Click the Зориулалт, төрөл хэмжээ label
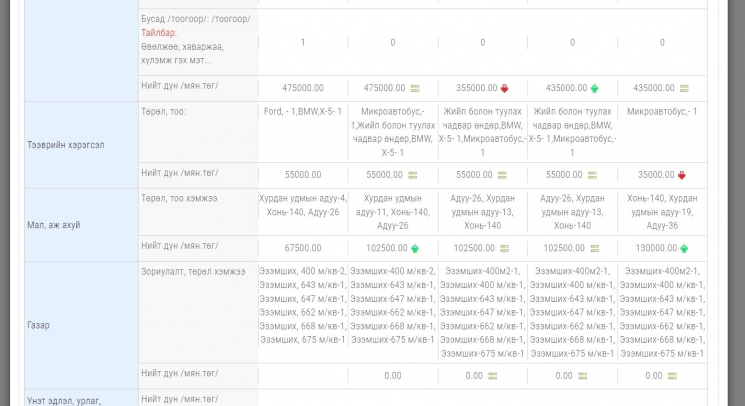745x406 pixels. [193, 271]
